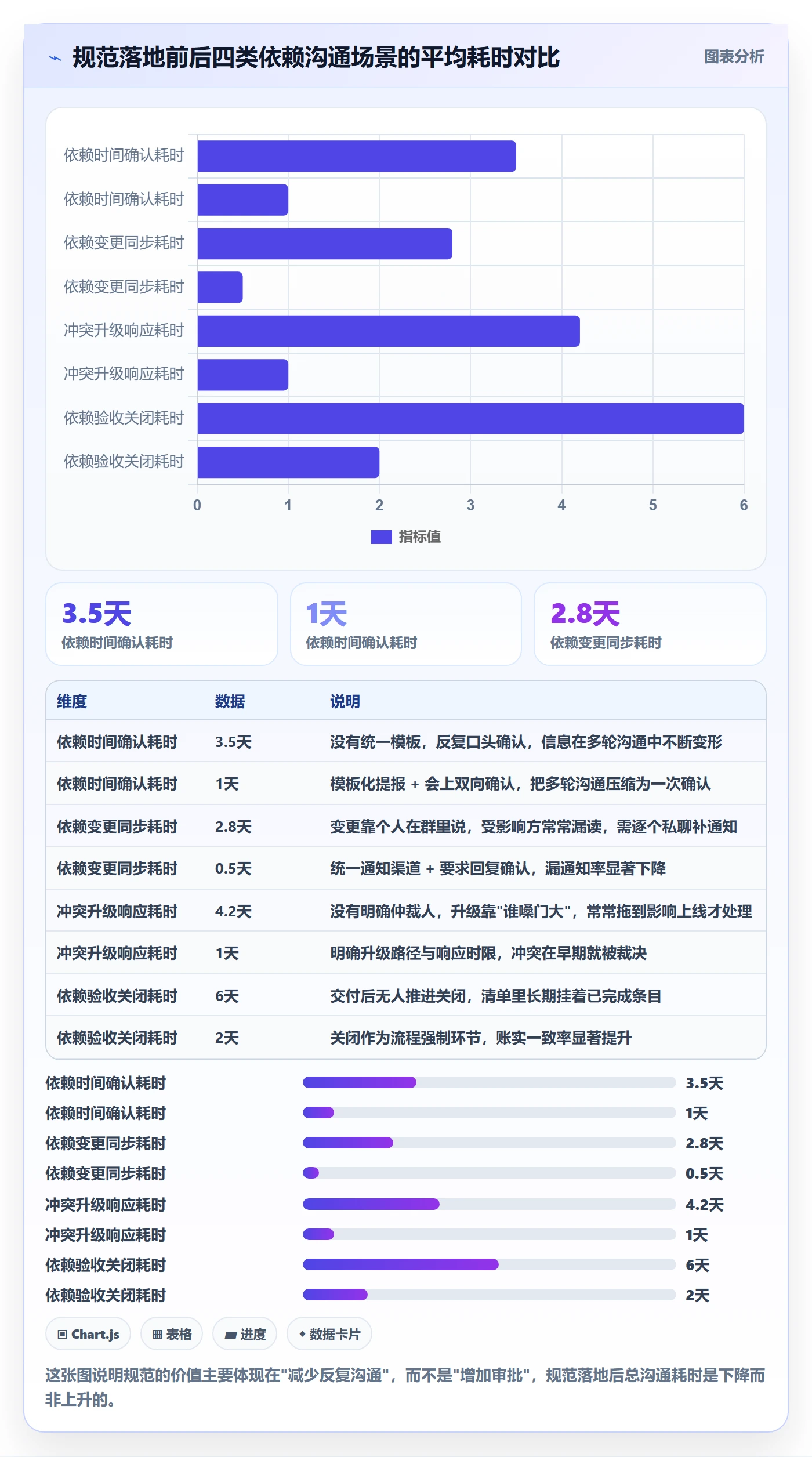Select the description starting with 变更靠个人在群里说

tap(534, 827)
